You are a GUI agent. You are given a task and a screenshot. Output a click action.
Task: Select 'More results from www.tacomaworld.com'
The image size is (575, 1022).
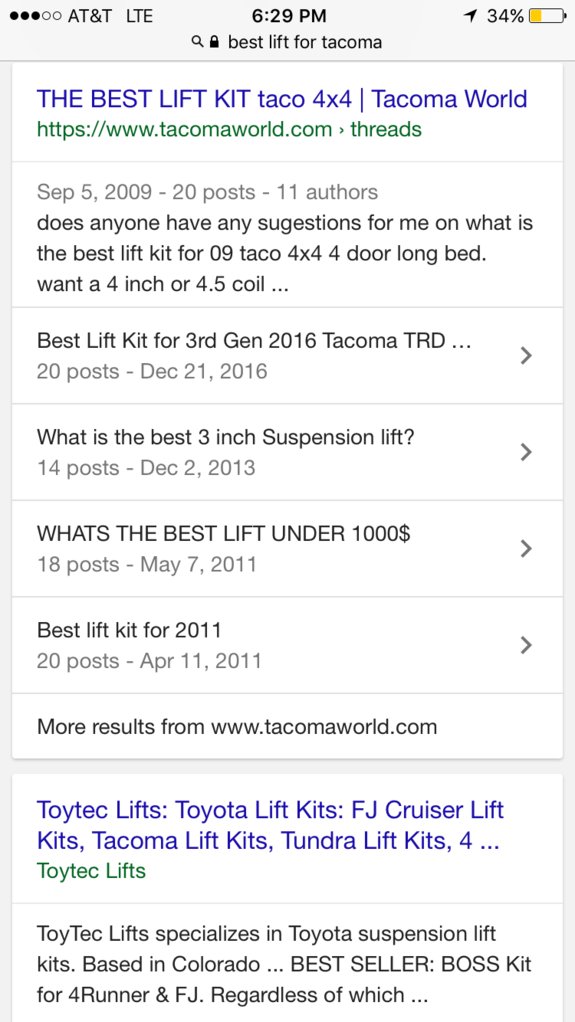point(288,726)
